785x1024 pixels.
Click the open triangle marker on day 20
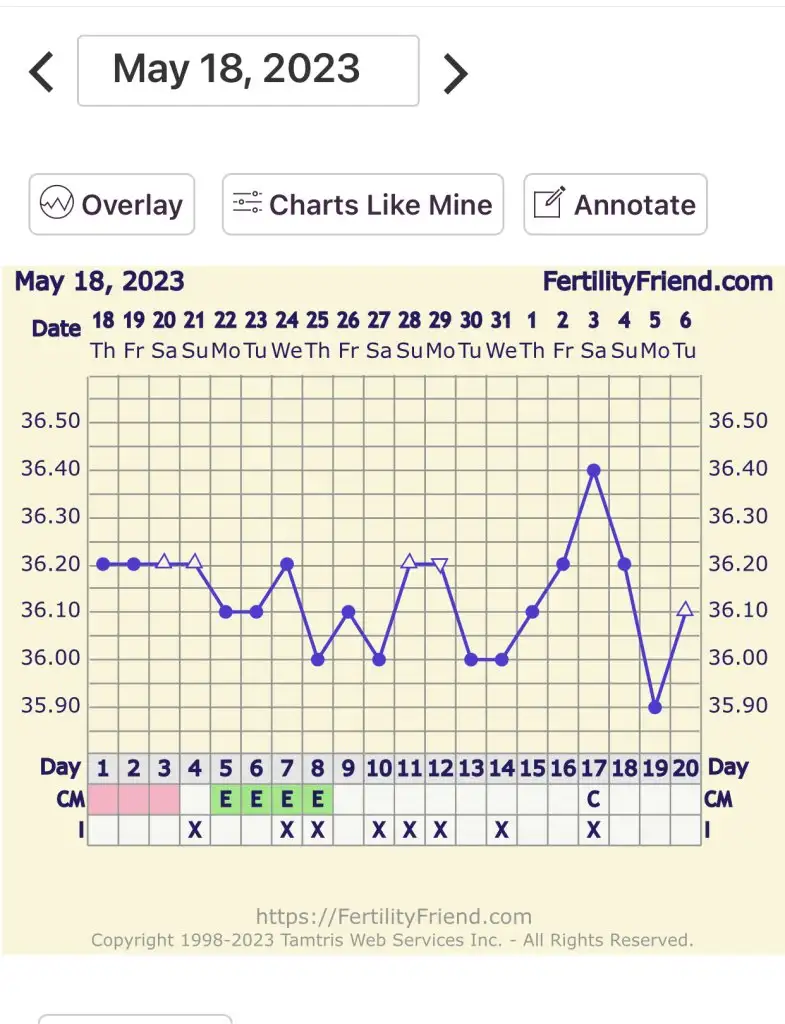(x=685, y=609)
